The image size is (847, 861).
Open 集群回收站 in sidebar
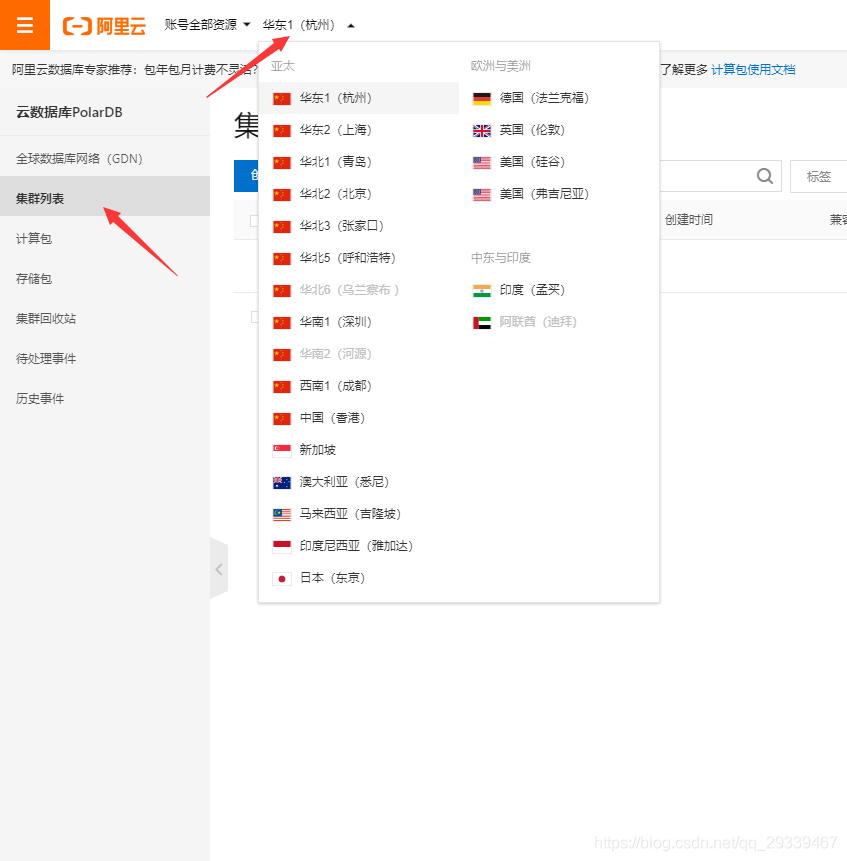point(105,318)
